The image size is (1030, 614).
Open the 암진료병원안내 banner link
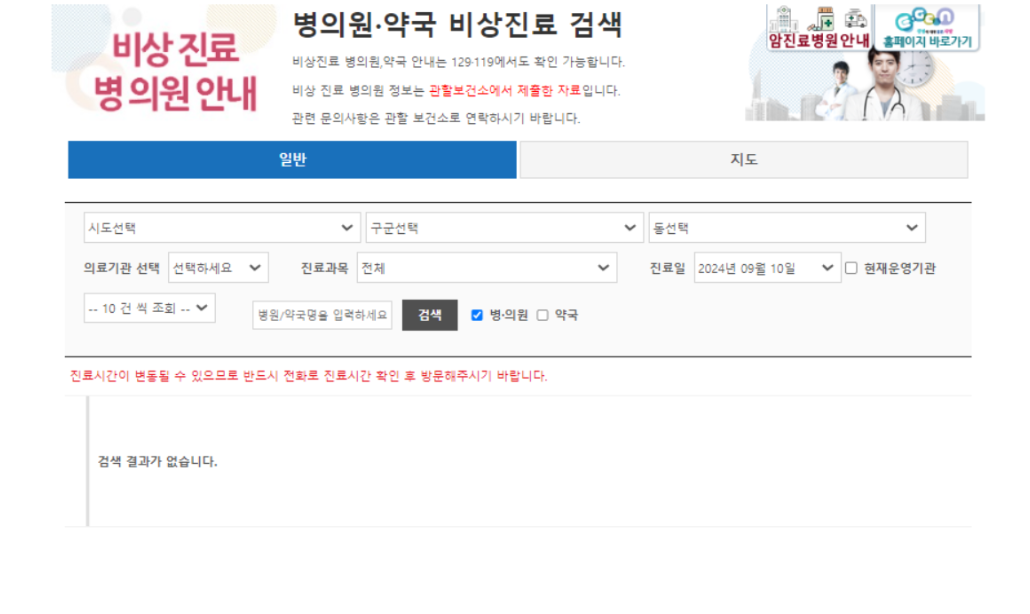click(820, 39)
